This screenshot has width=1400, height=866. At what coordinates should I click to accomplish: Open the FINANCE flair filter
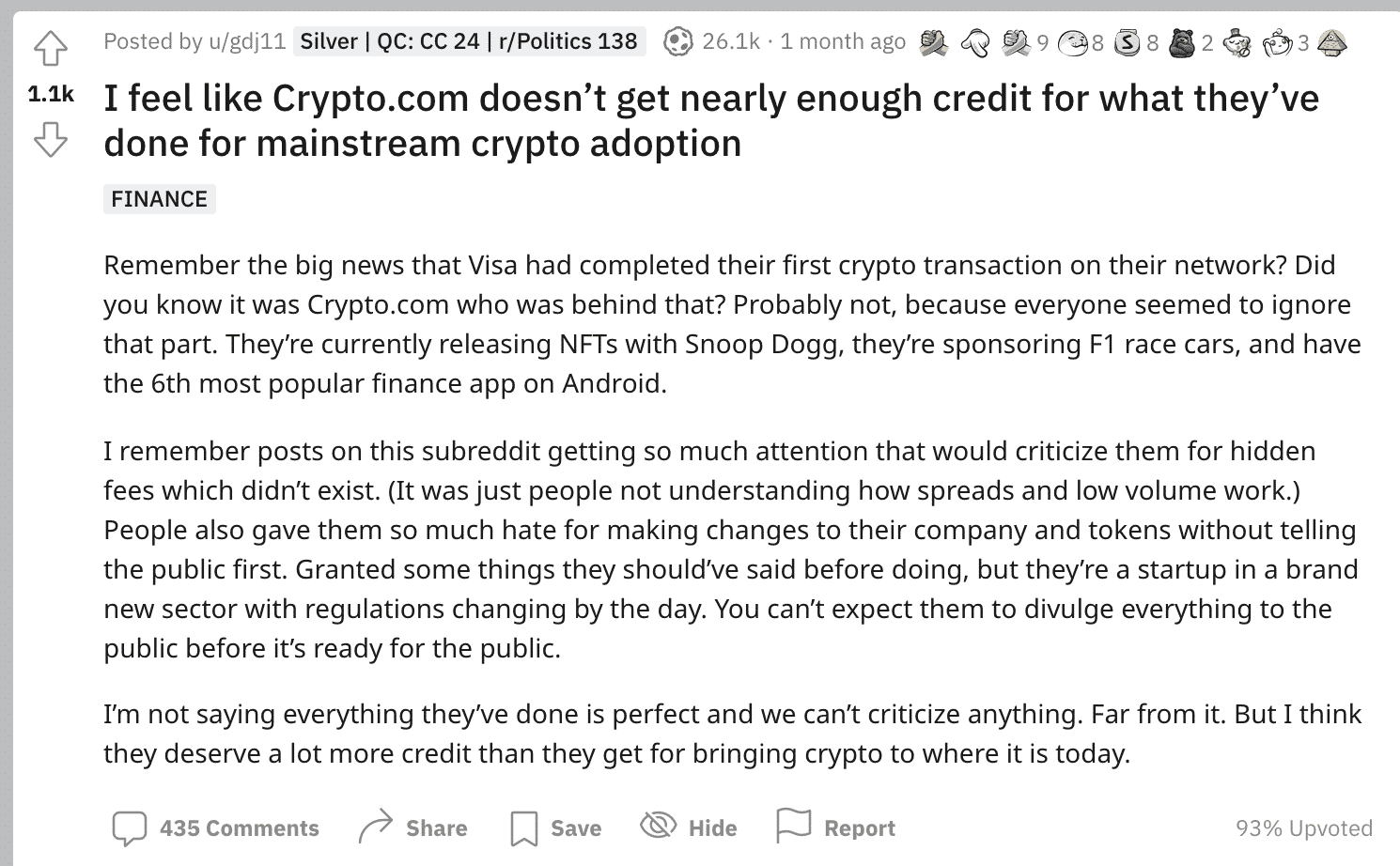click(159, 198)
